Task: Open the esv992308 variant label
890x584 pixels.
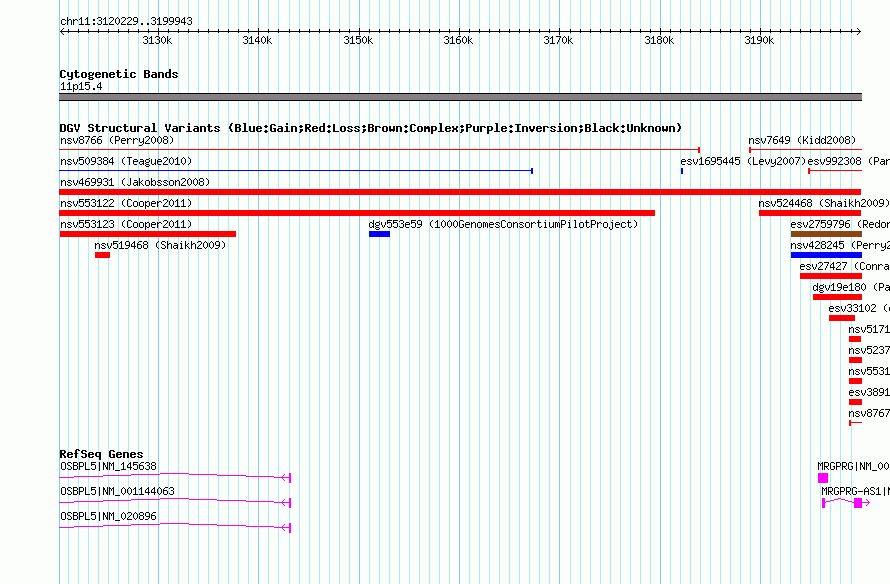Action: (x=848, y=161)
